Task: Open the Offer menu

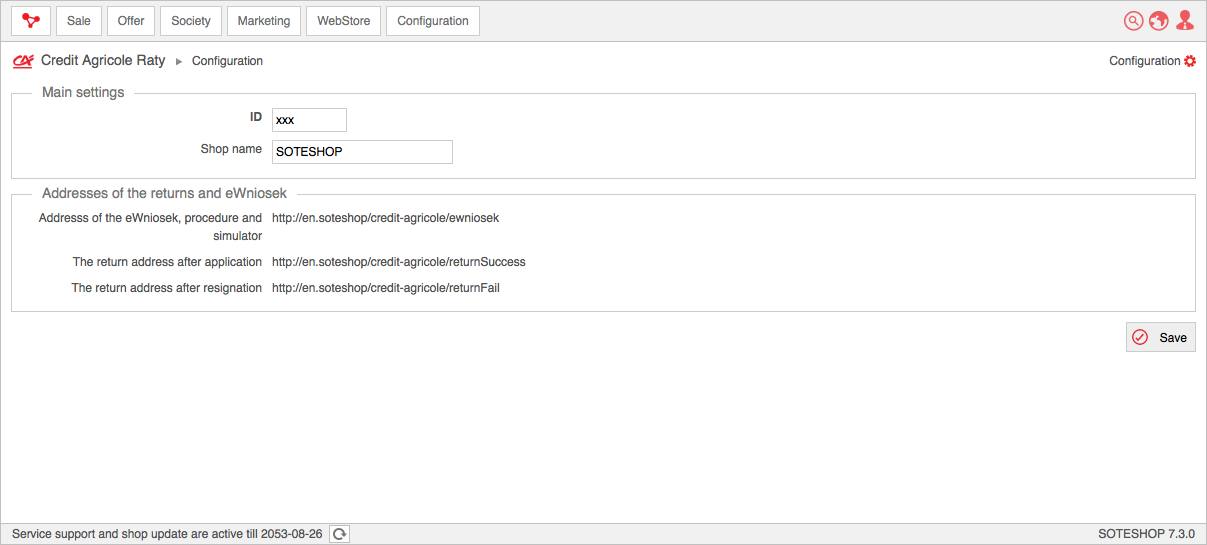Action: tap(131, 21)
